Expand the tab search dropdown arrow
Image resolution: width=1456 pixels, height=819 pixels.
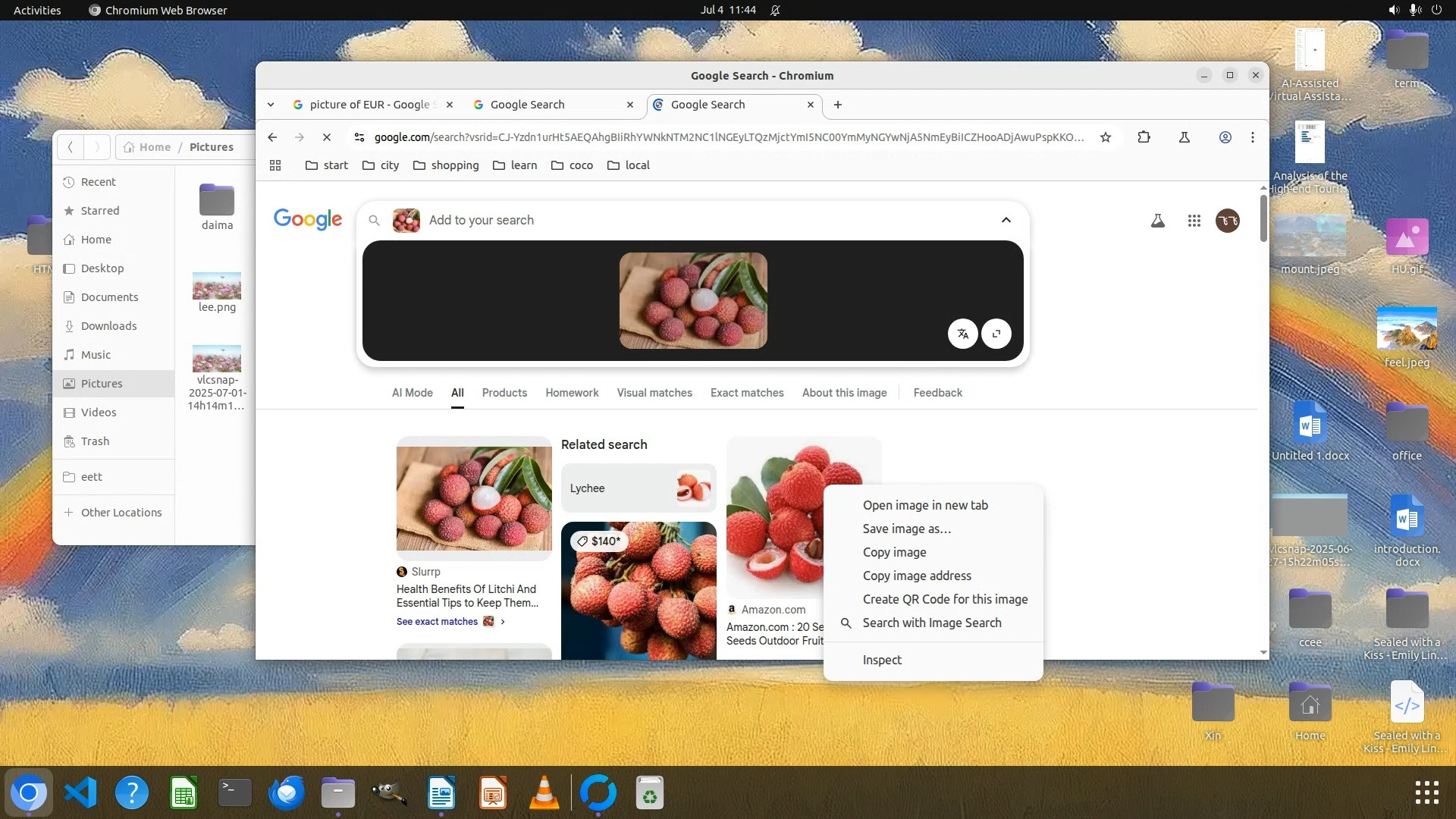(271, 105)
